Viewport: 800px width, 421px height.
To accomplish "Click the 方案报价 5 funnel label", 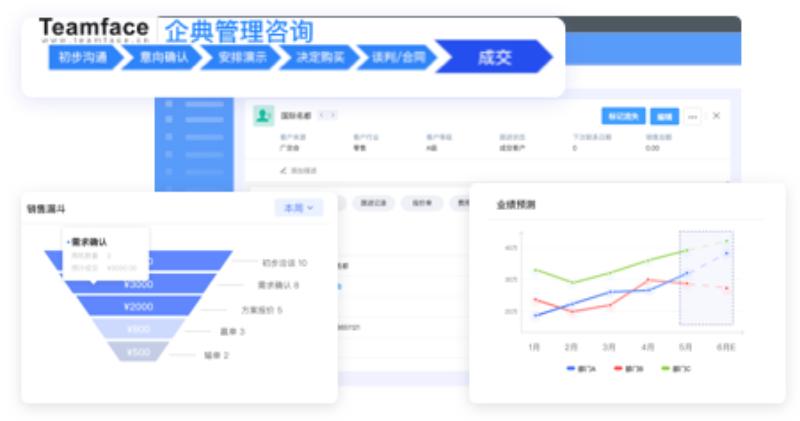I will pos(261,309).
